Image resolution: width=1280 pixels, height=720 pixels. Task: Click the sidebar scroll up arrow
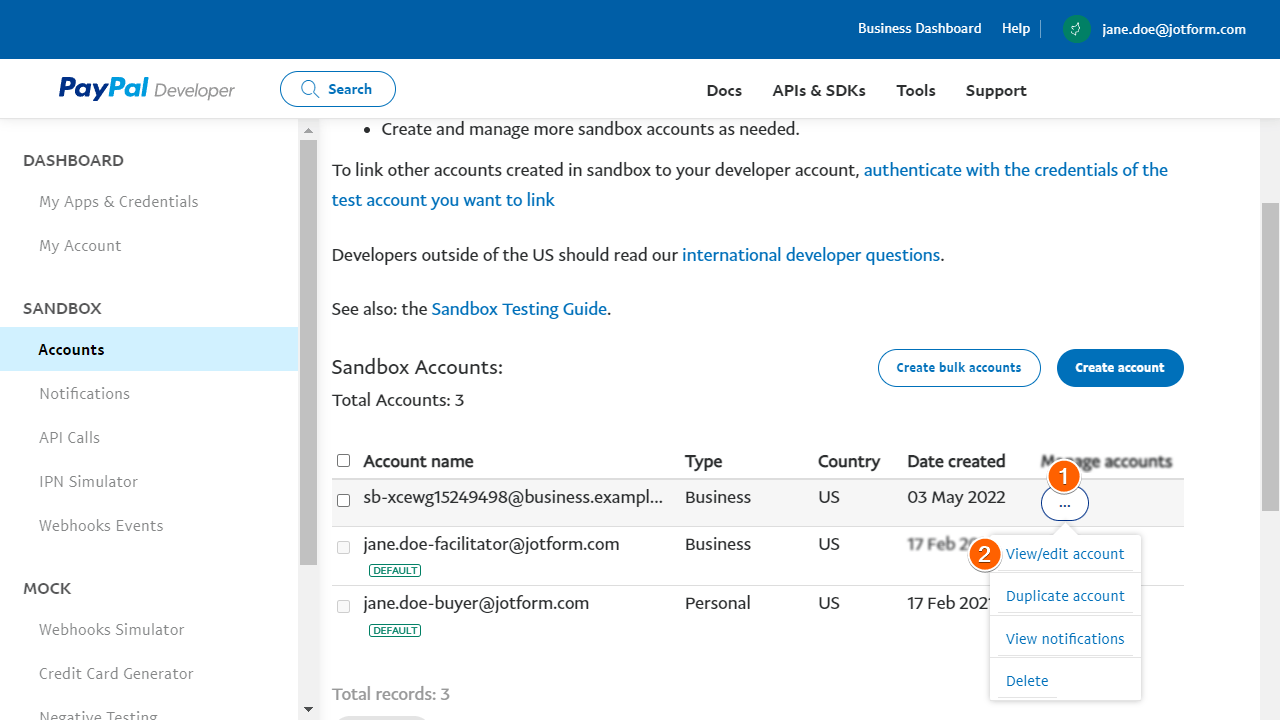308,130
